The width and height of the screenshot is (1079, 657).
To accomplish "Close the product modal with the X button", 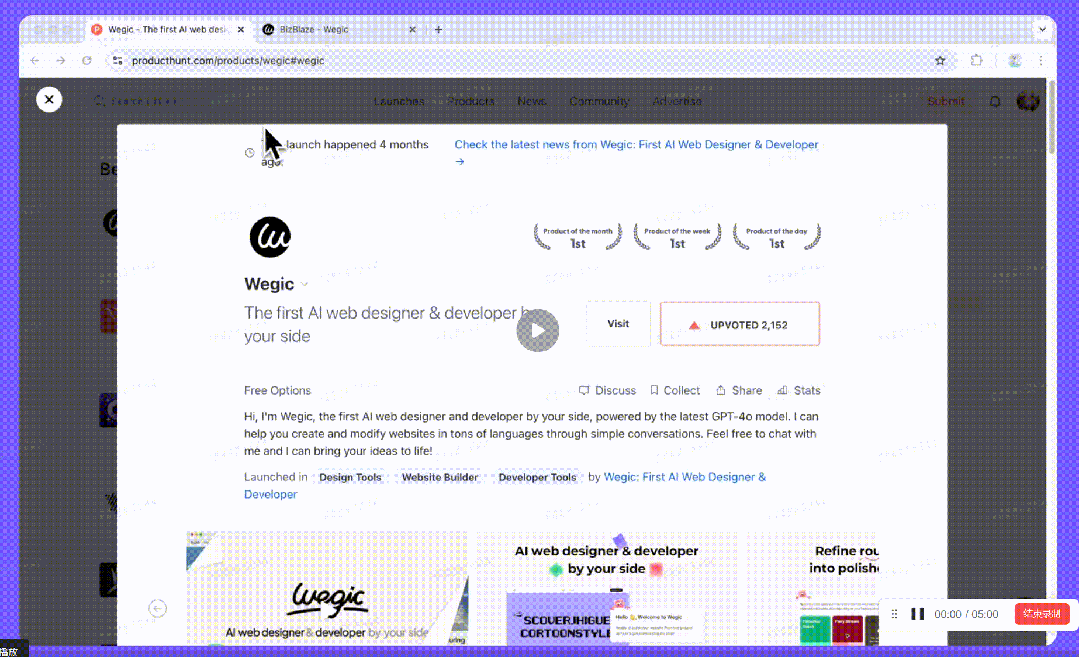I will tap(49, 99).
